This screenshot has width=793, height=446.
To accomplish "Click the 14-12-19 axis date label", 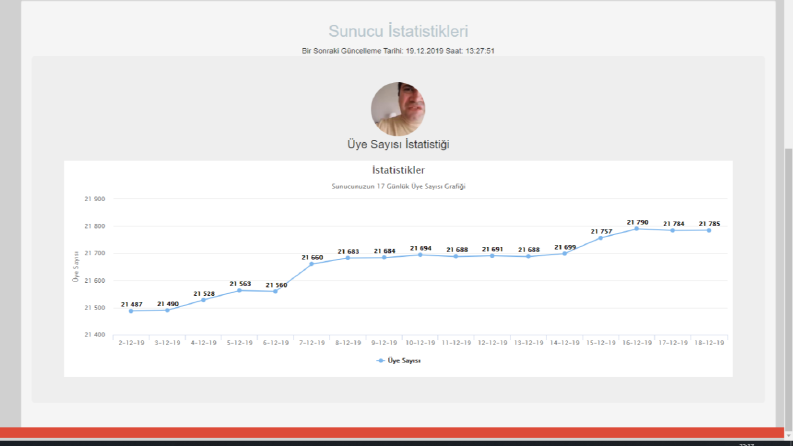I will click(x=565, y=343).
